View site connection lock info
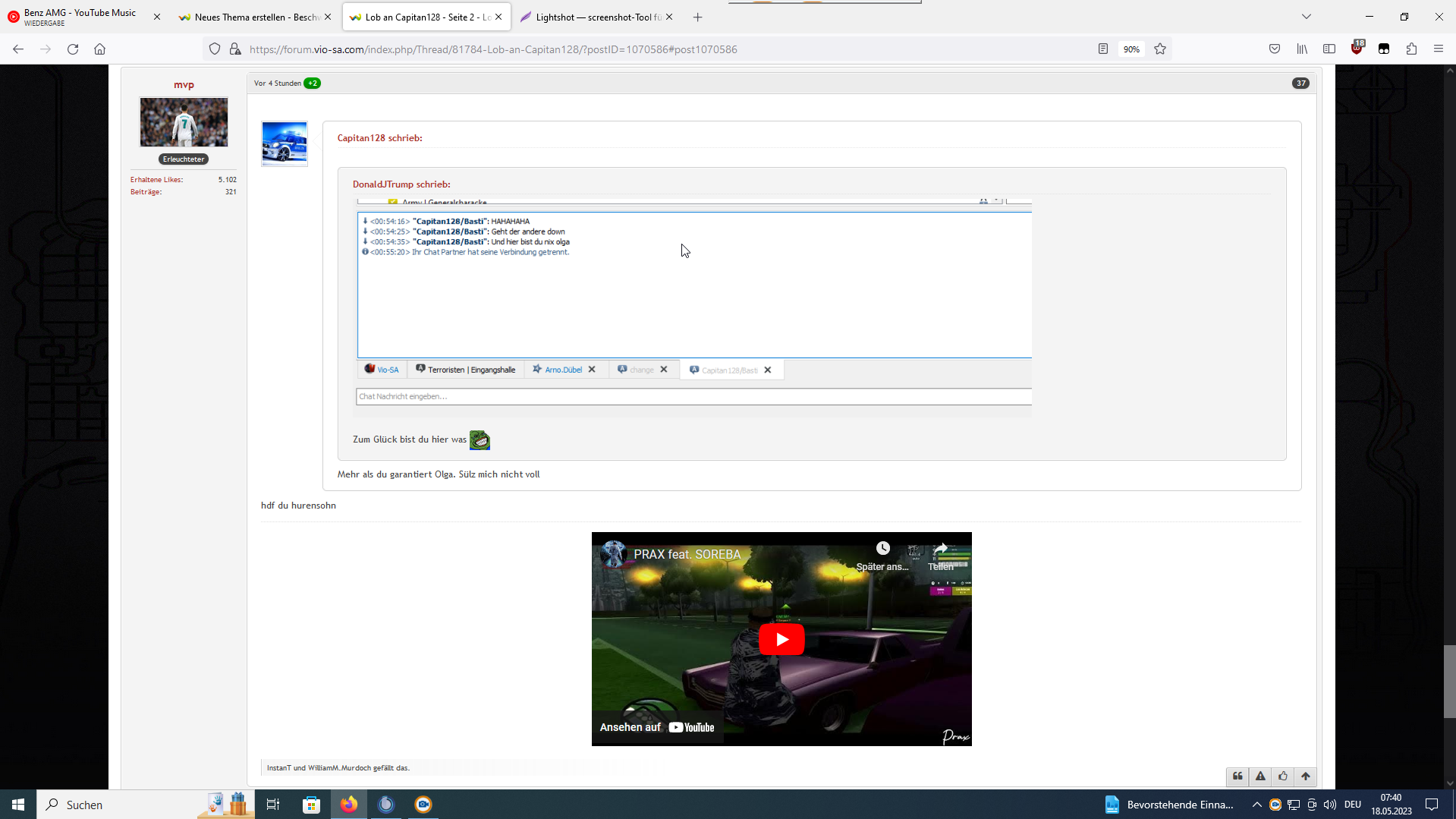 pyautogui.click(x=235, y=49)
